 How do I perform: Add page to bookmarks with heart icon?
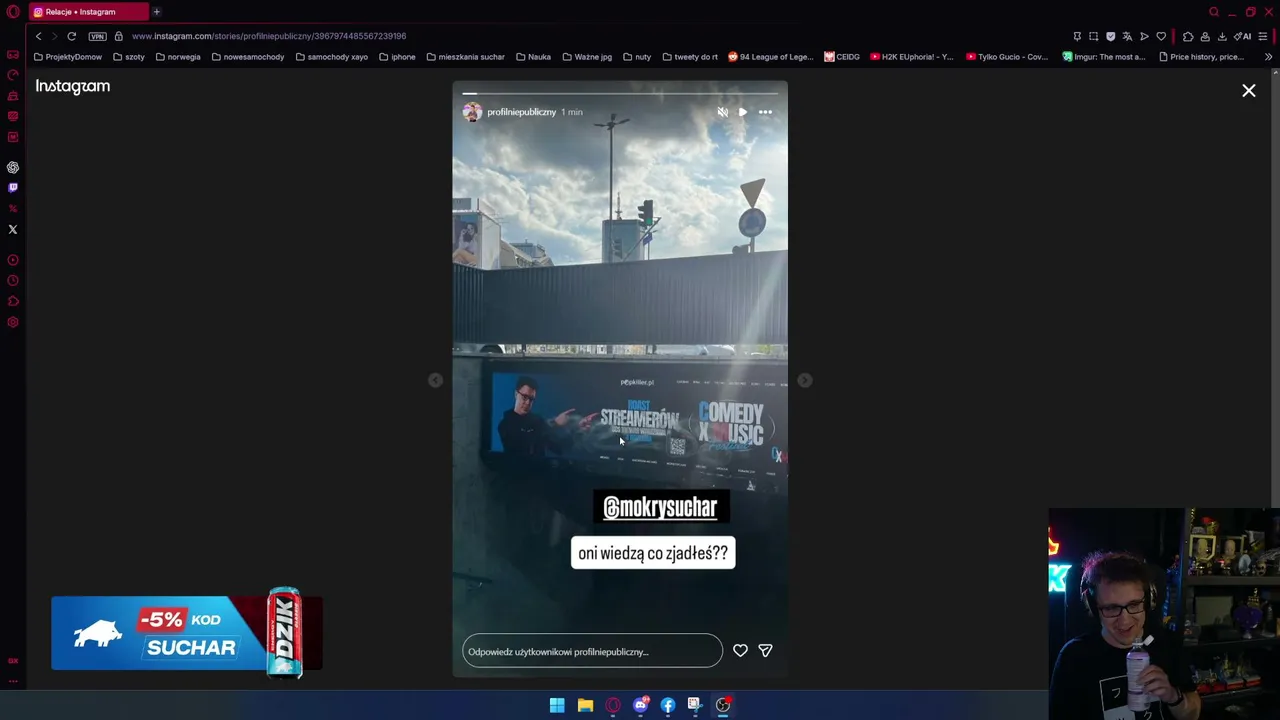[1161, 36]
